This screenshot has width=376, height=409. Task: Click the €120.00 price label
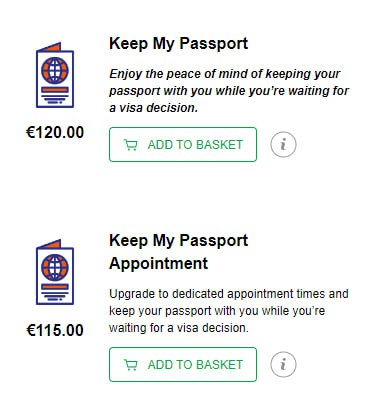[x=55, y=132]
